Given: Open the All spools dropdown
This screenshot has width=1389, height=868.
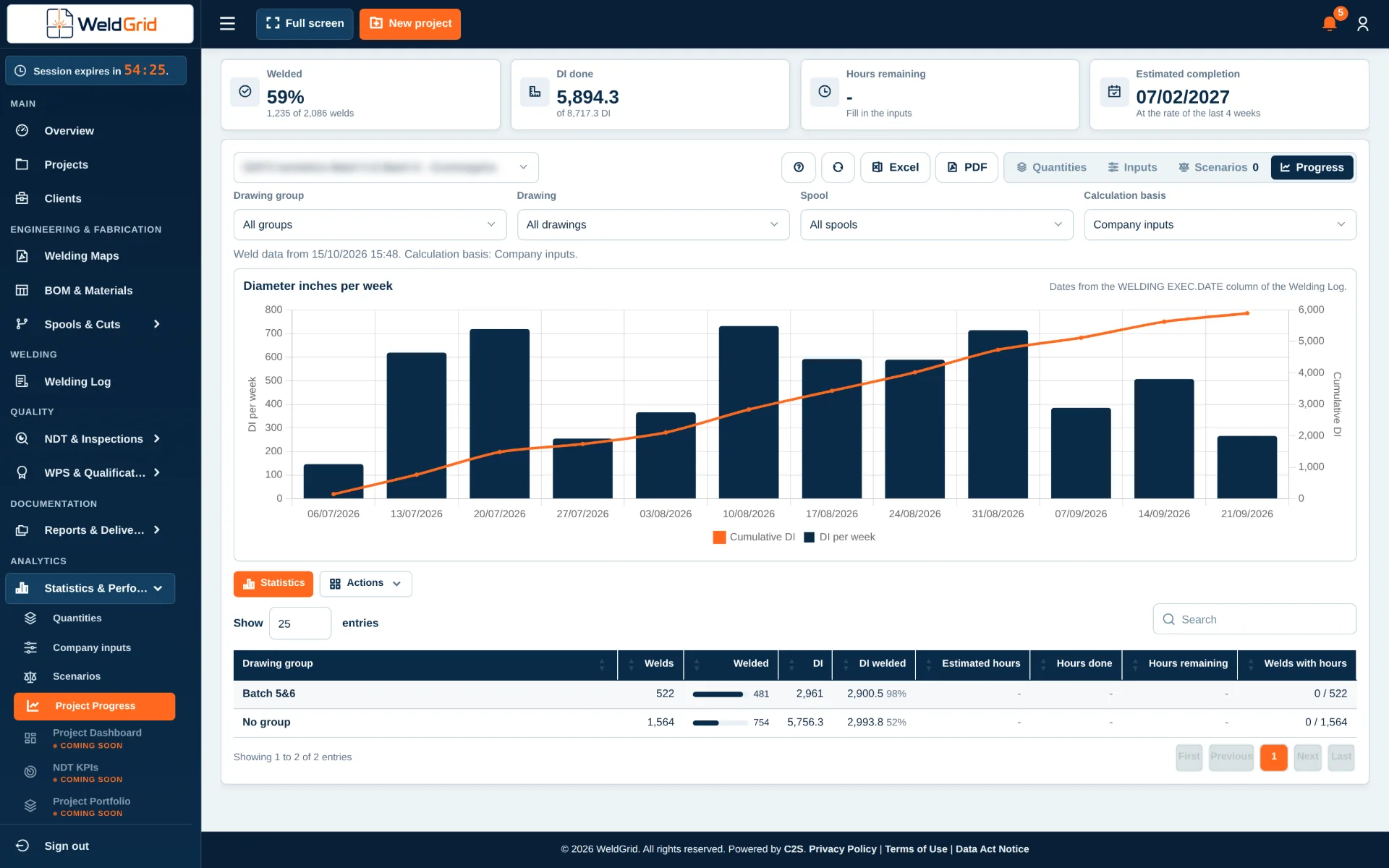Looking at the screenshot, I should point(936,225).
